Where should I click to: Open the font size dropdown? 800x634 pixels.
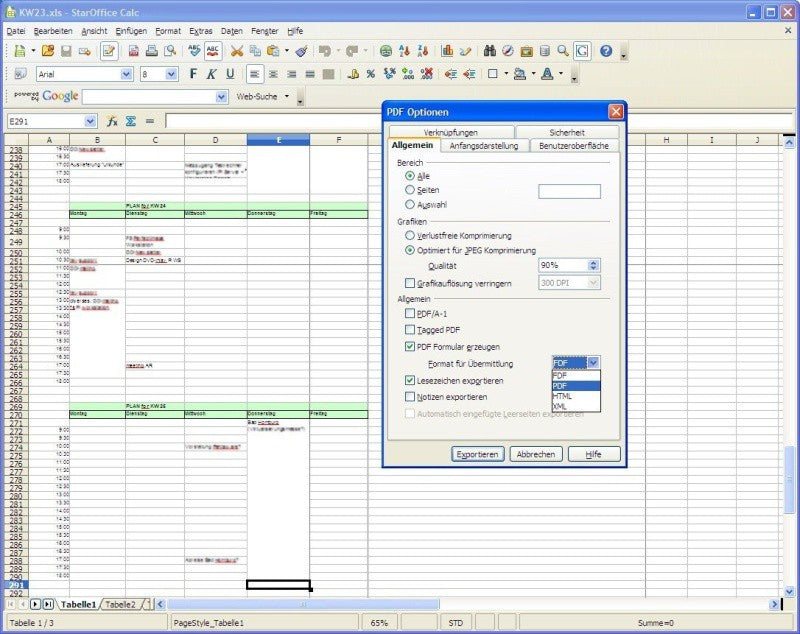click(171, 74)
